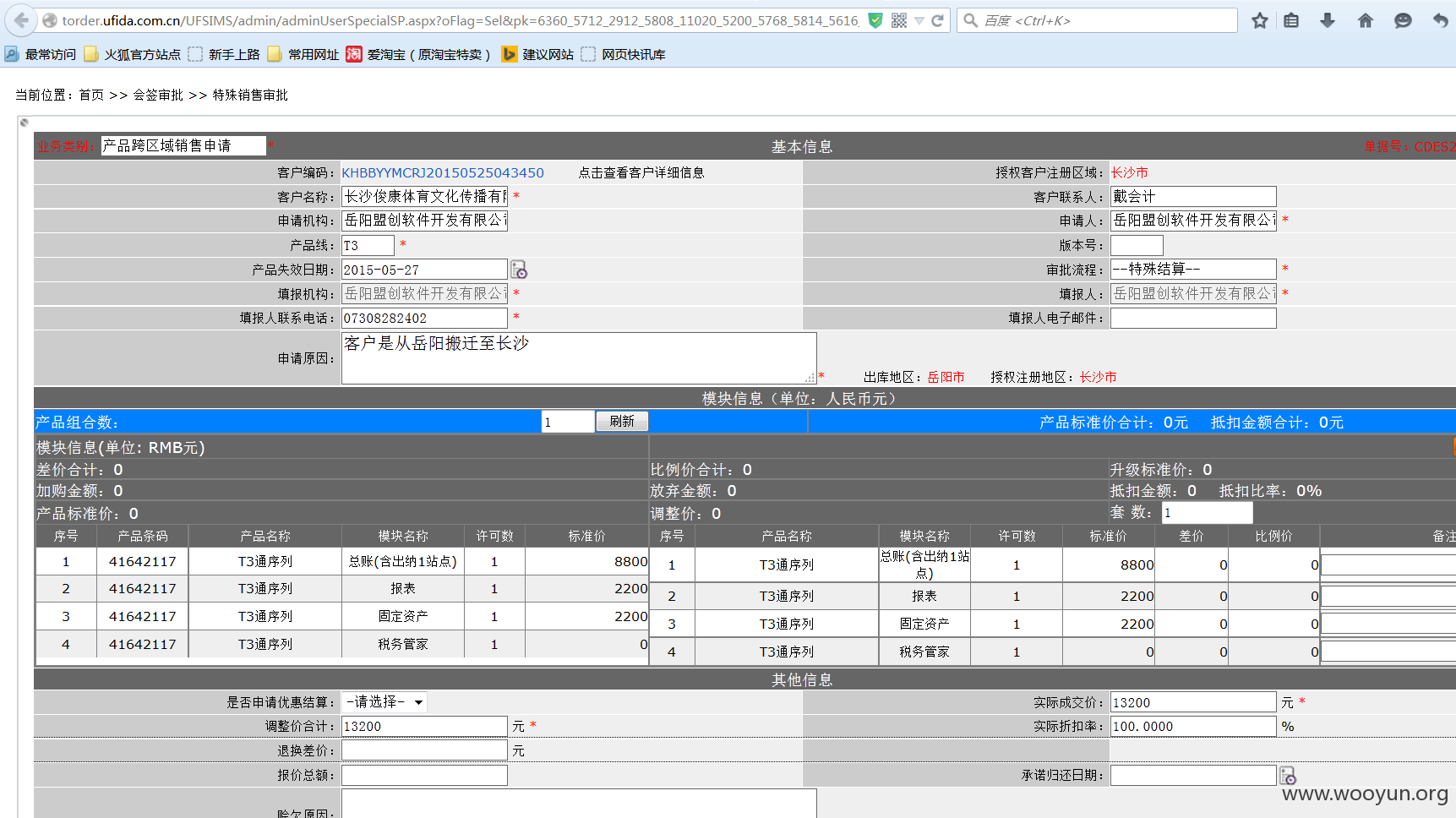
Task: Open the address bar history dropdown arrow
Action: [x=919, y=21]
